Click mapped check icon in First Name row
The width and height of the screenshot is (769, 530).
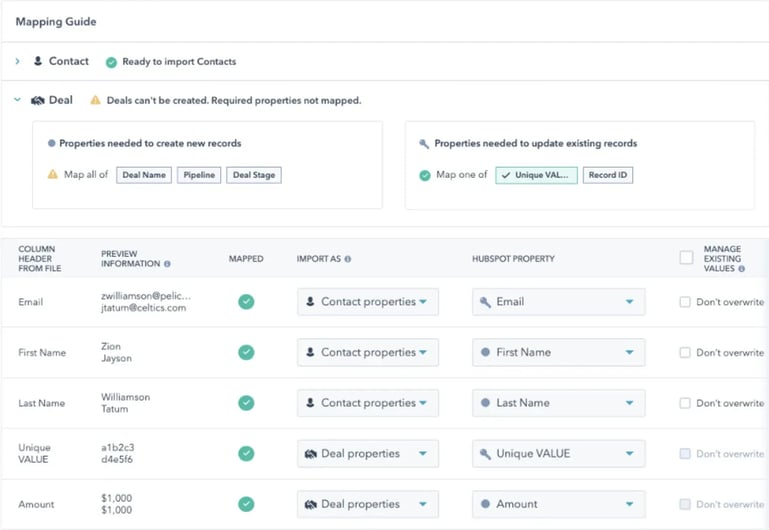(246, 353)
